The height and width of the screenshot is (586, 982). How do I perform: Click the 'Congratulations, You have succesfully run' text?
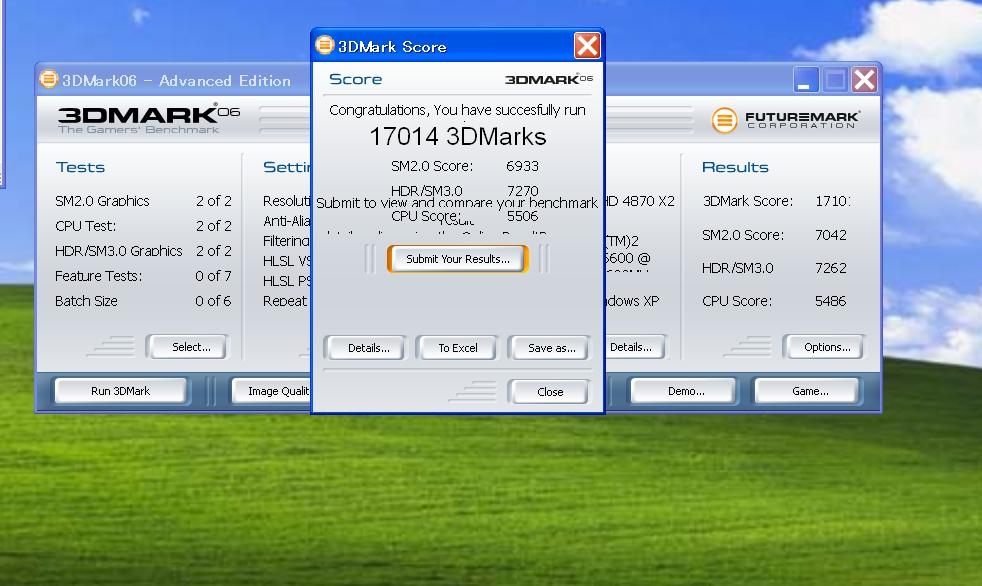click(457, 110)
